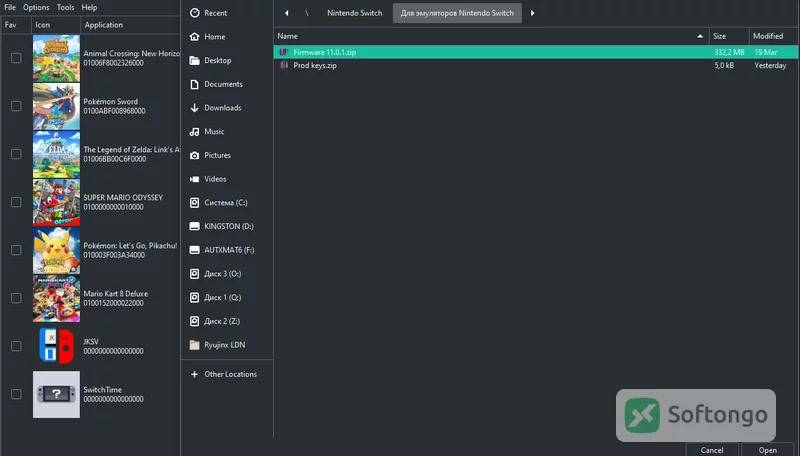Open the Nintendo Switch path segment
The height and width of the screenshot is (456, 800).
coord(355,13)
